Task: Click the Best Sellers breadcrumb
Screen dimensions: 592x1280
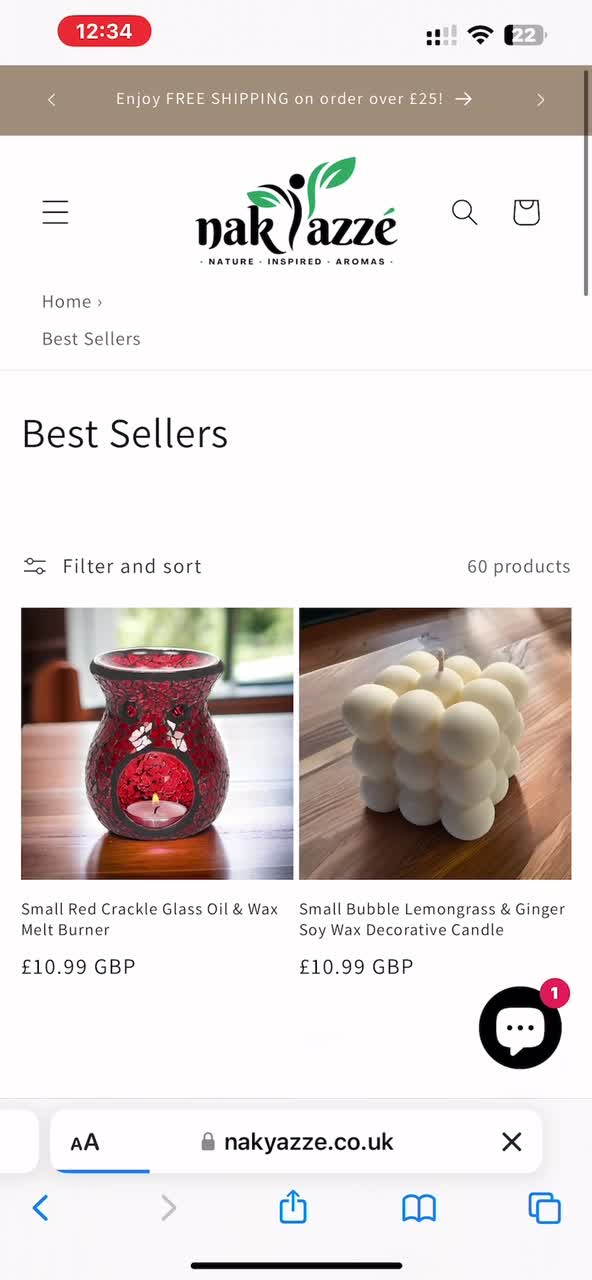Action: pos(91,339)
